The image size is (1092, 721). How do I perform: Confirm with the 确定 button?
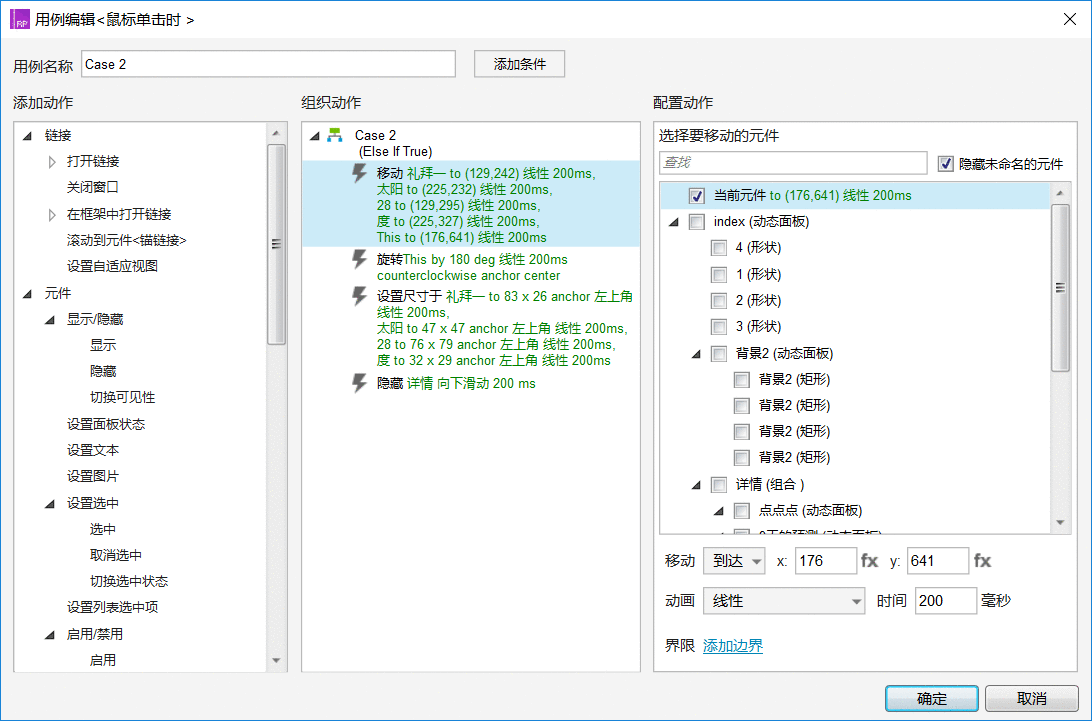pos(932,699)
